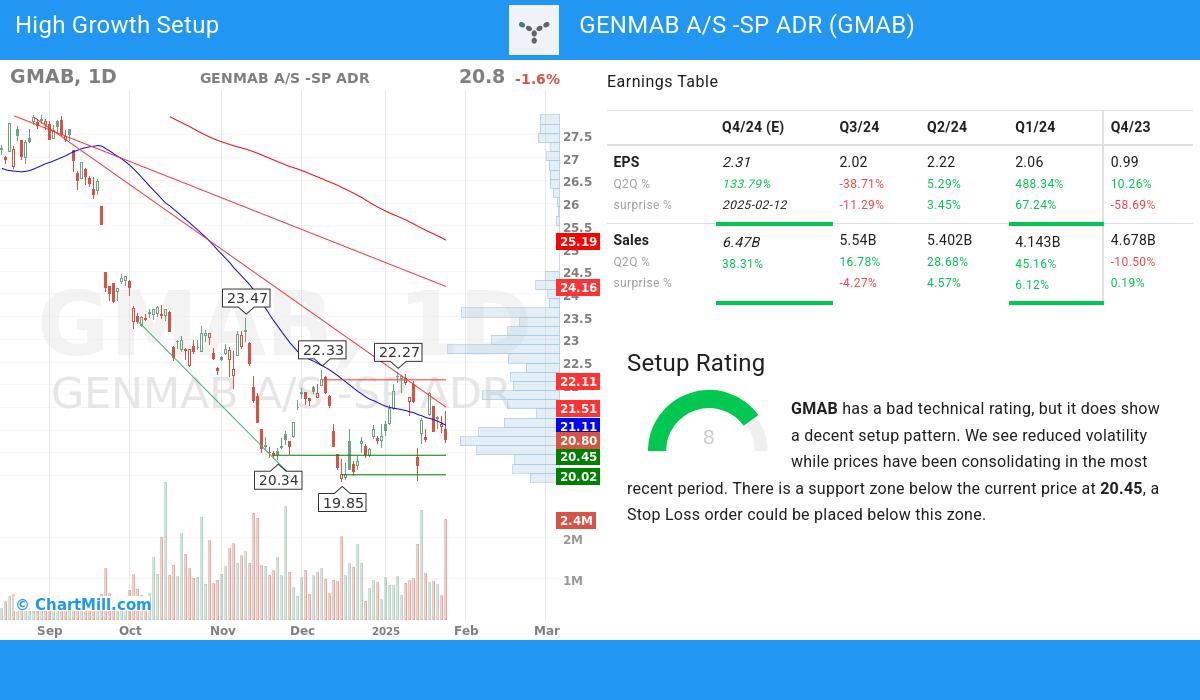Click the earnings date 2025-02-12
The height and width of the screenshot is (700, 1200).
click(x=754, y=205)
